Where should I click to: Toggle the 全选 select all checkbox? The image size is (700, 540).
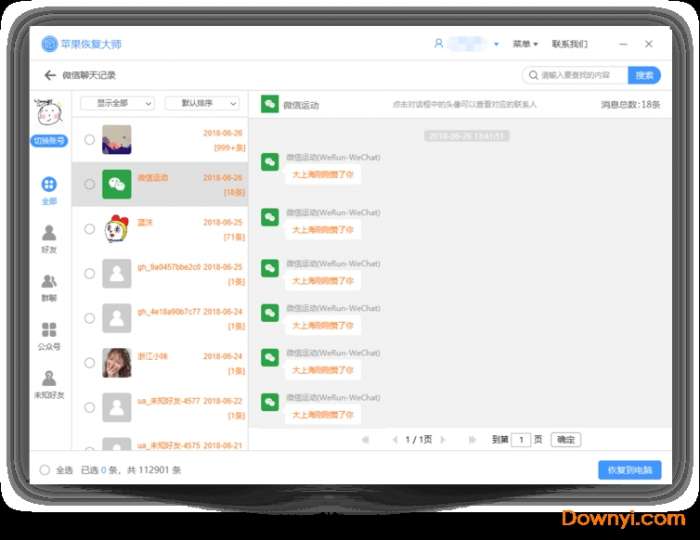click(x=44, y=469)
